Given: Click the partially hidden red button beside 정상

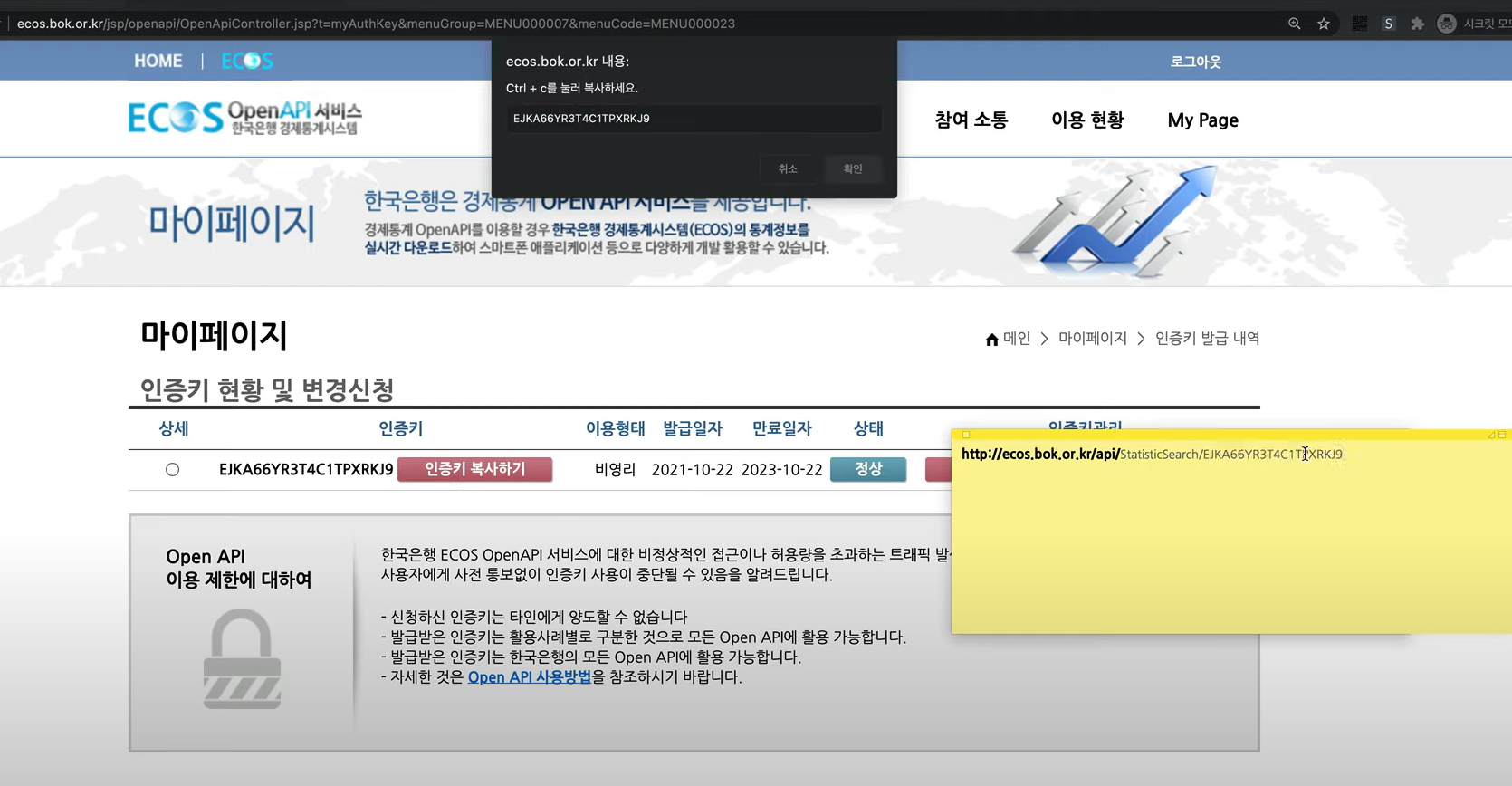Looking at the screenshot, I should [938, 469].
